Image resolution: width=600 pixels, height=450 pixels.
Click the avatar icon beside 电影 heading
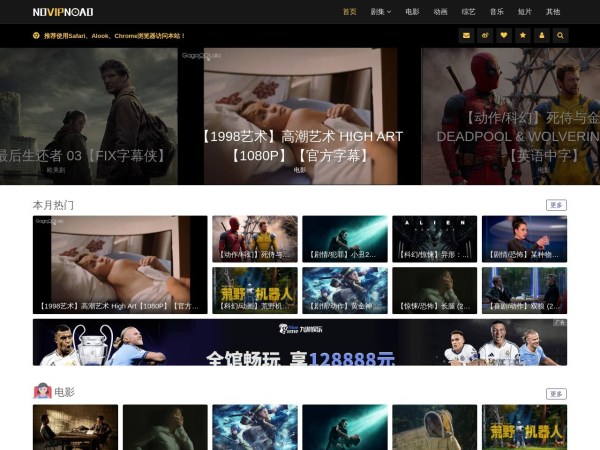(x=42, y=392)
